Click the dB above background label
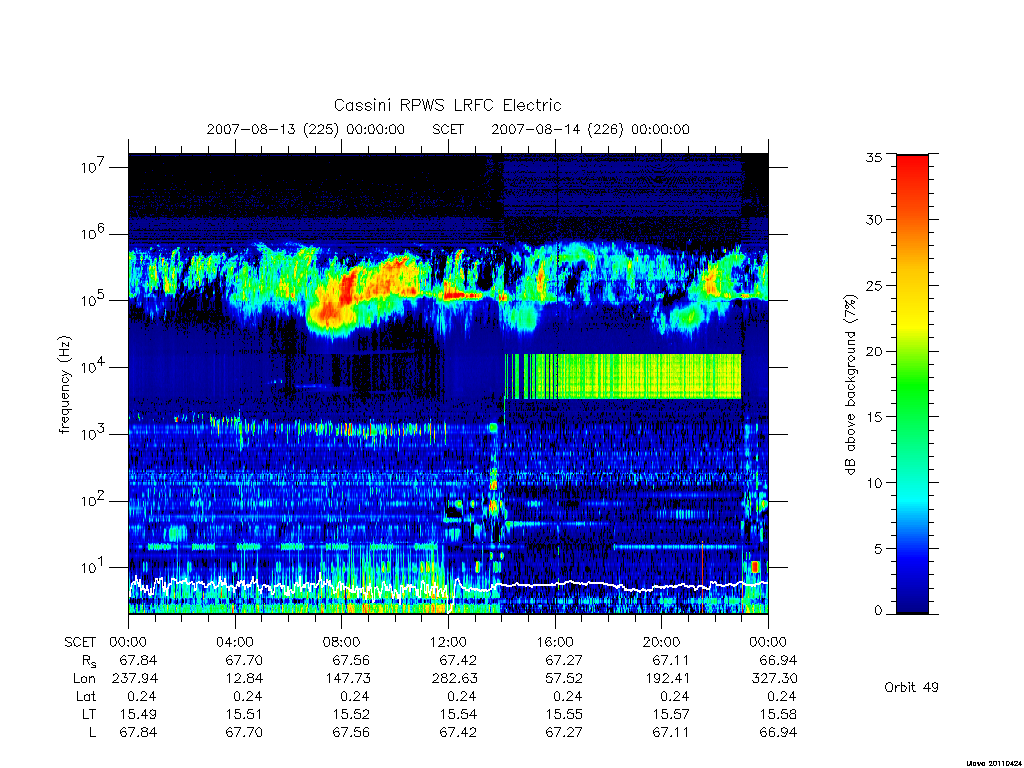Screen dimensions: 1024x768 850,385
